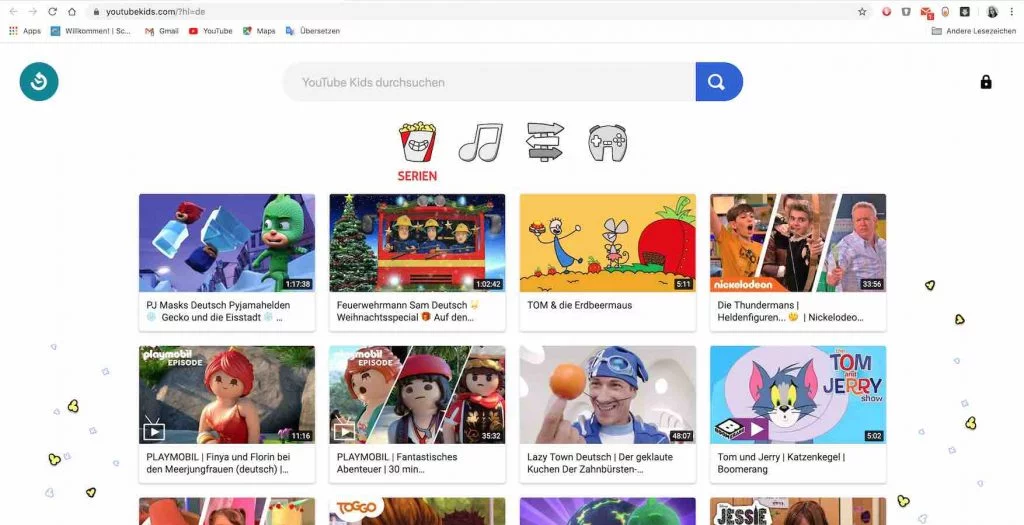Screen dimensions: 1024x525
Task: Click the Gmail mail checker extension icon
Action: tap(926, 12)
